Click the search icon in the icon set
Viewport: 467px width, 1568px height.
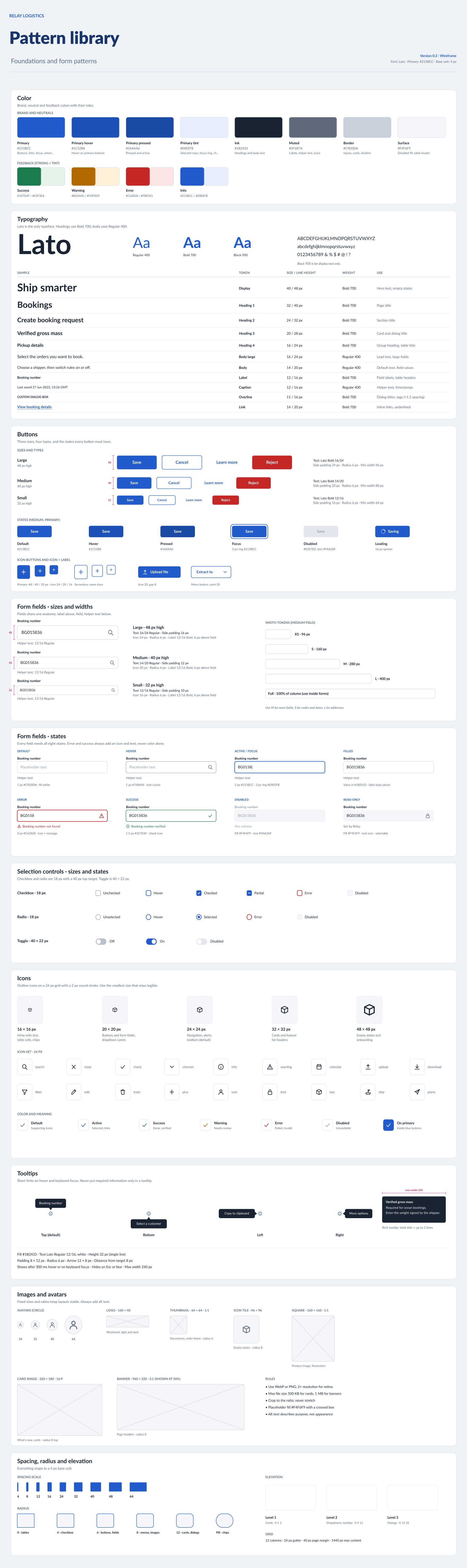(24, 1067)
